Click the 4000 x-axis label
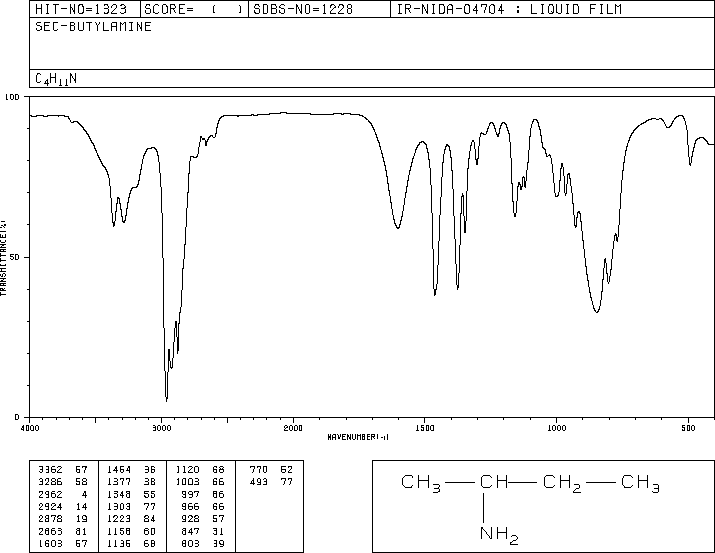Viewport: 715px width, 553px height. coord(30,428)
